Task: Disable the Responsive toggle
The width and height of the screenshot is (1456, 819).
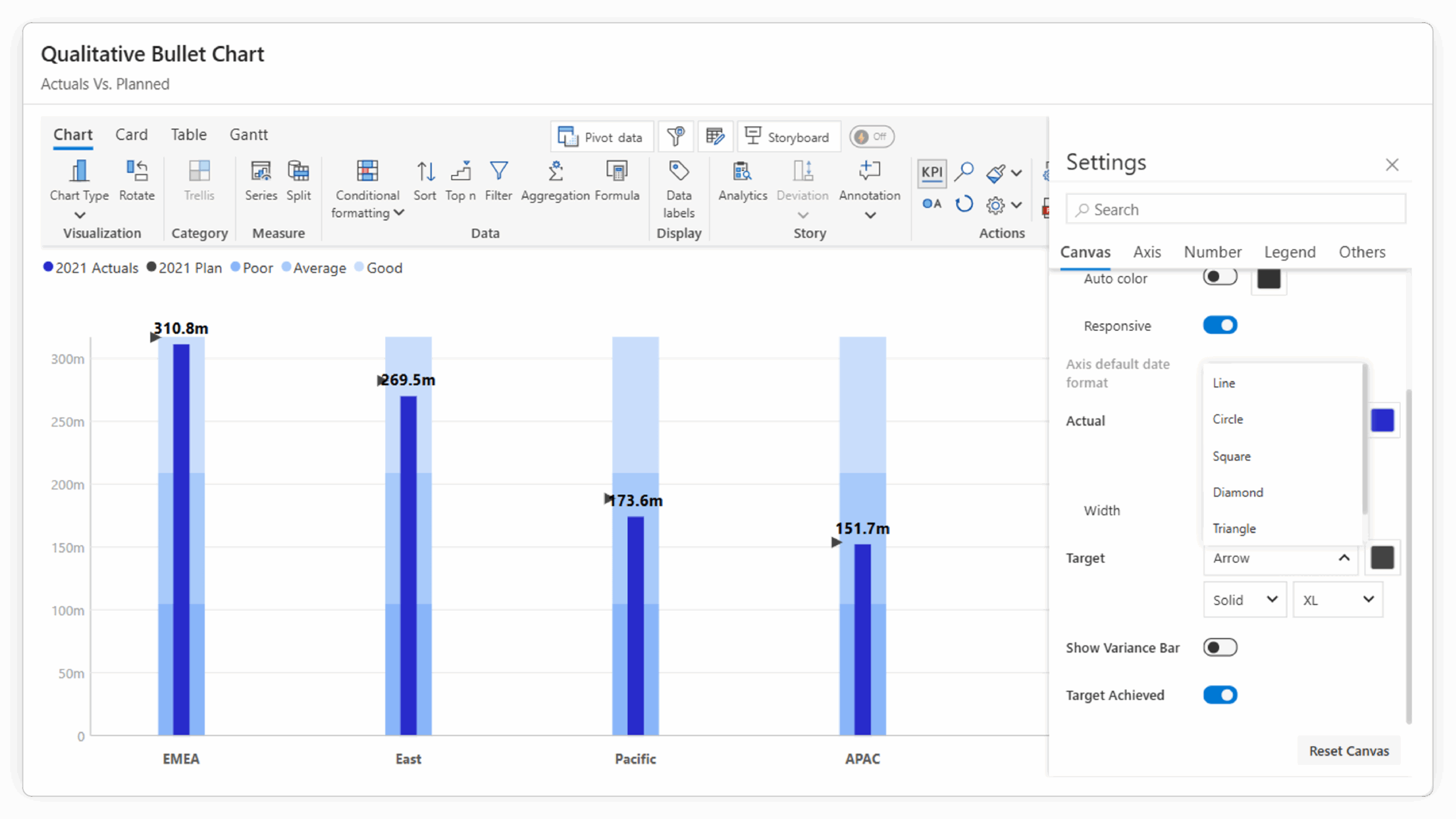Action: (x=1220, y=325)
